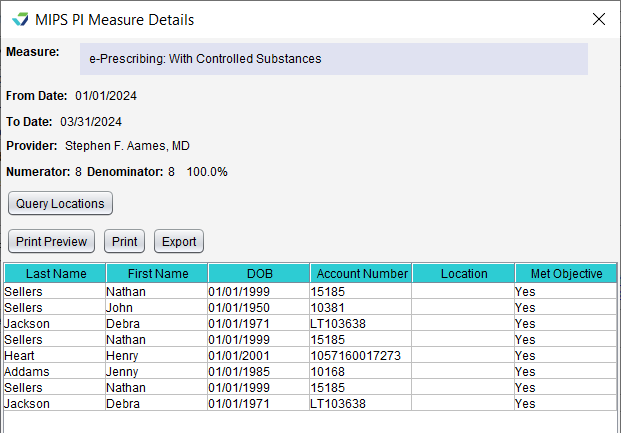Sort table by DOB column

259,273
